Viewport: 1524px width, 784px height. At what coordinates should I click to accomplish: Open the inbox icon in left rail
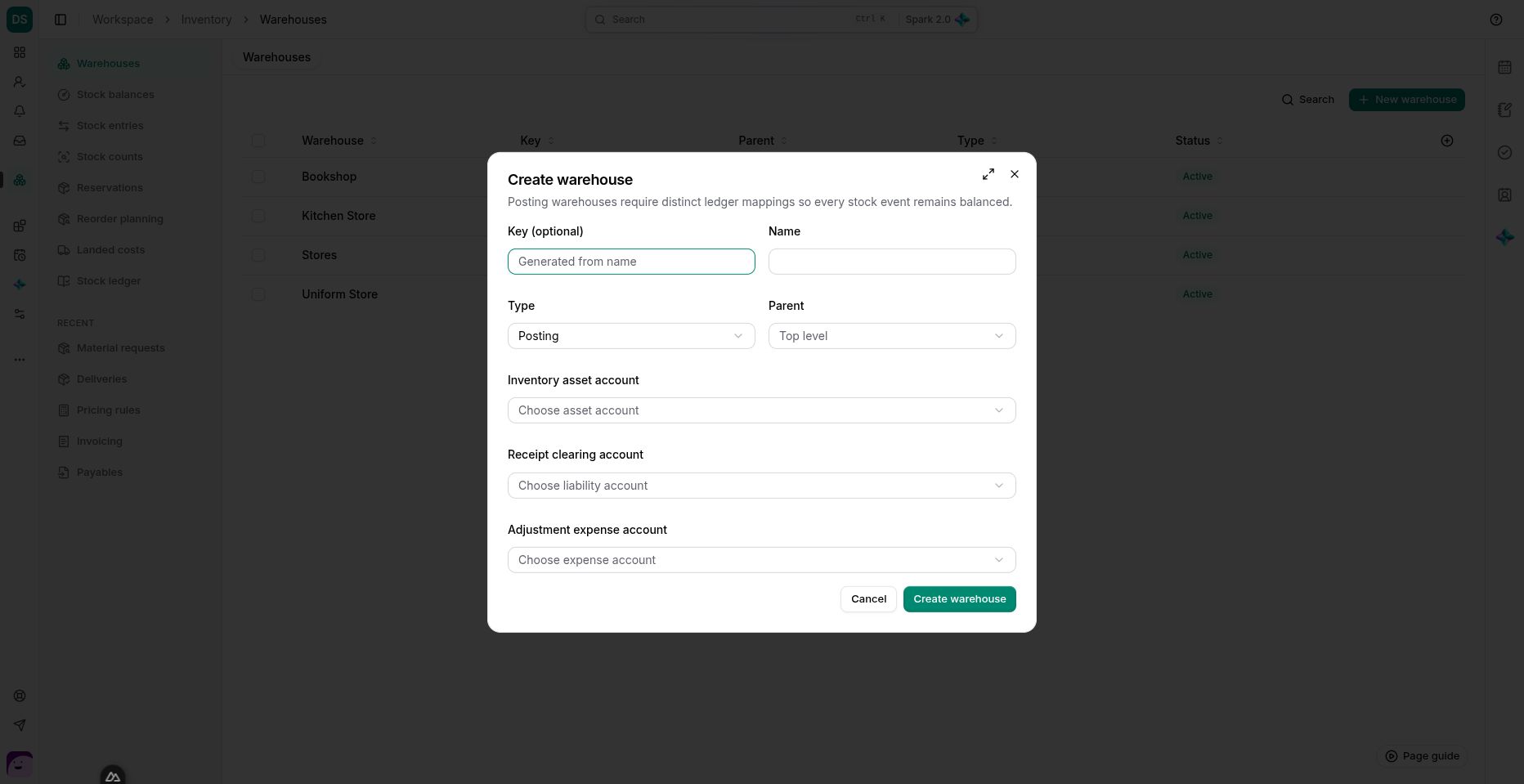point(20,141)
